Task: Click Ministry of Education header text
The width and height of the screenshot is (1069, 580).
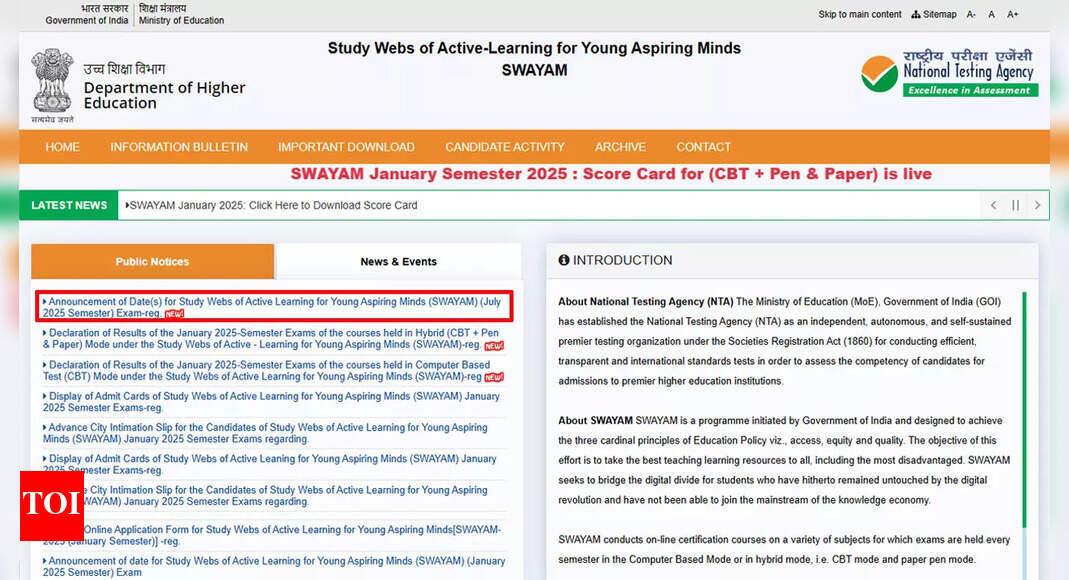Action: [181, 20]
